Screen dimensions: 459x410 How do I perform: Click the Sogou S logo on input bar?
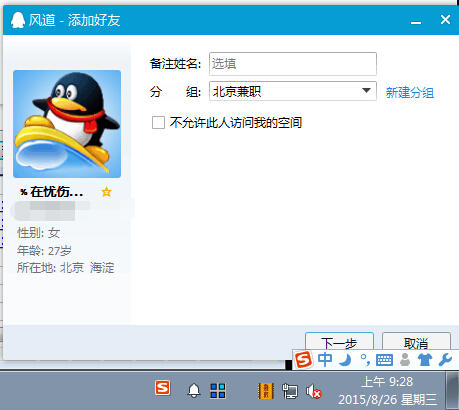(x=303, y=360)
